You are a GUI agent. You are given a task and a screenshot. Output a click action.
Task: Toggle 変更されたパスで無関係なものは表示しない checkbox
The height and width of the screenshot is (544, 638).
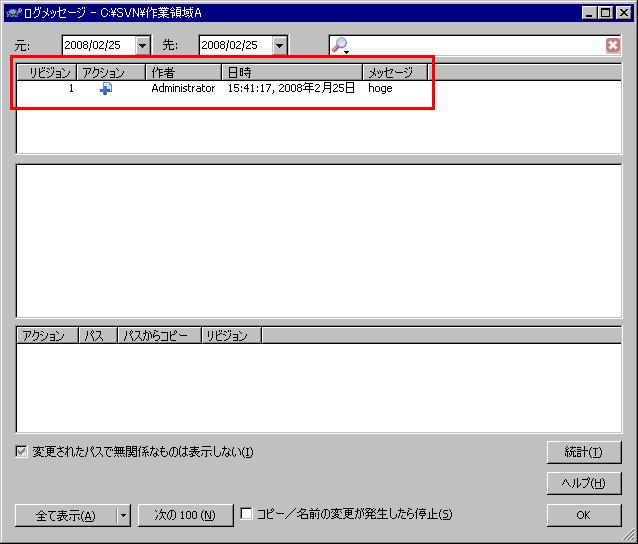pos(21,451)
